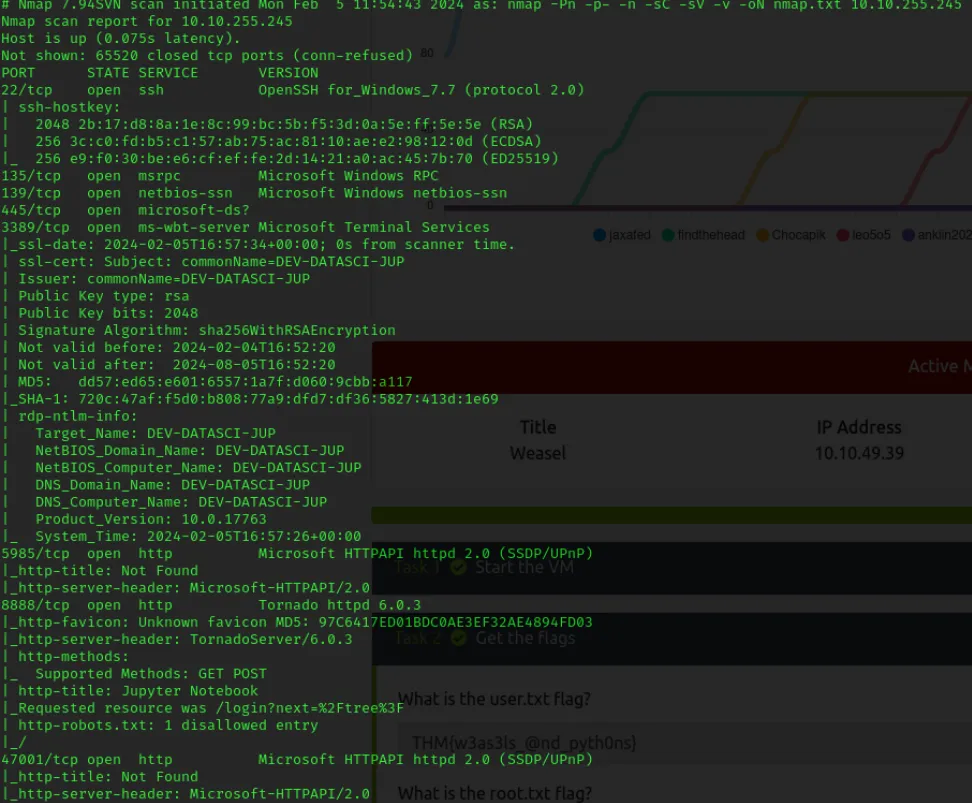This screenshot has height=803, width=972.
Task: Toggle the green findthehead legend marker
Action: click(x=667, y=235)
